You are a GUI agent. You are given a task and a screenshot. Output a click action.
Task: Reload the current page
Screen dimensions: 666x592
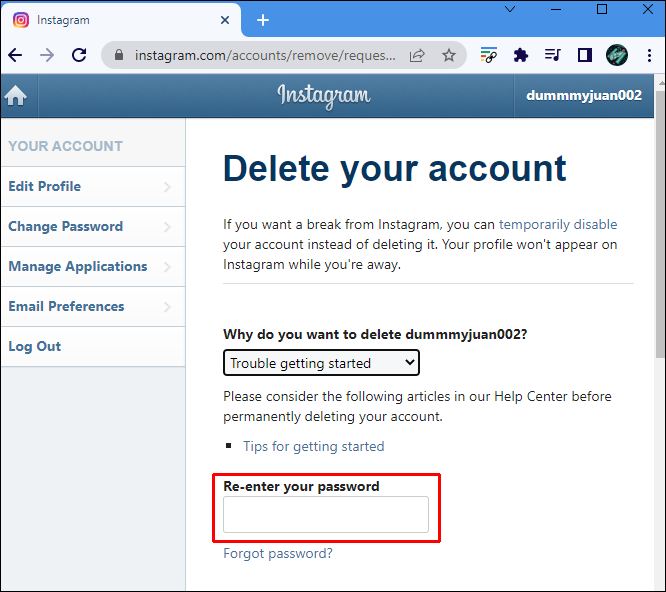(x=76, y=55)
